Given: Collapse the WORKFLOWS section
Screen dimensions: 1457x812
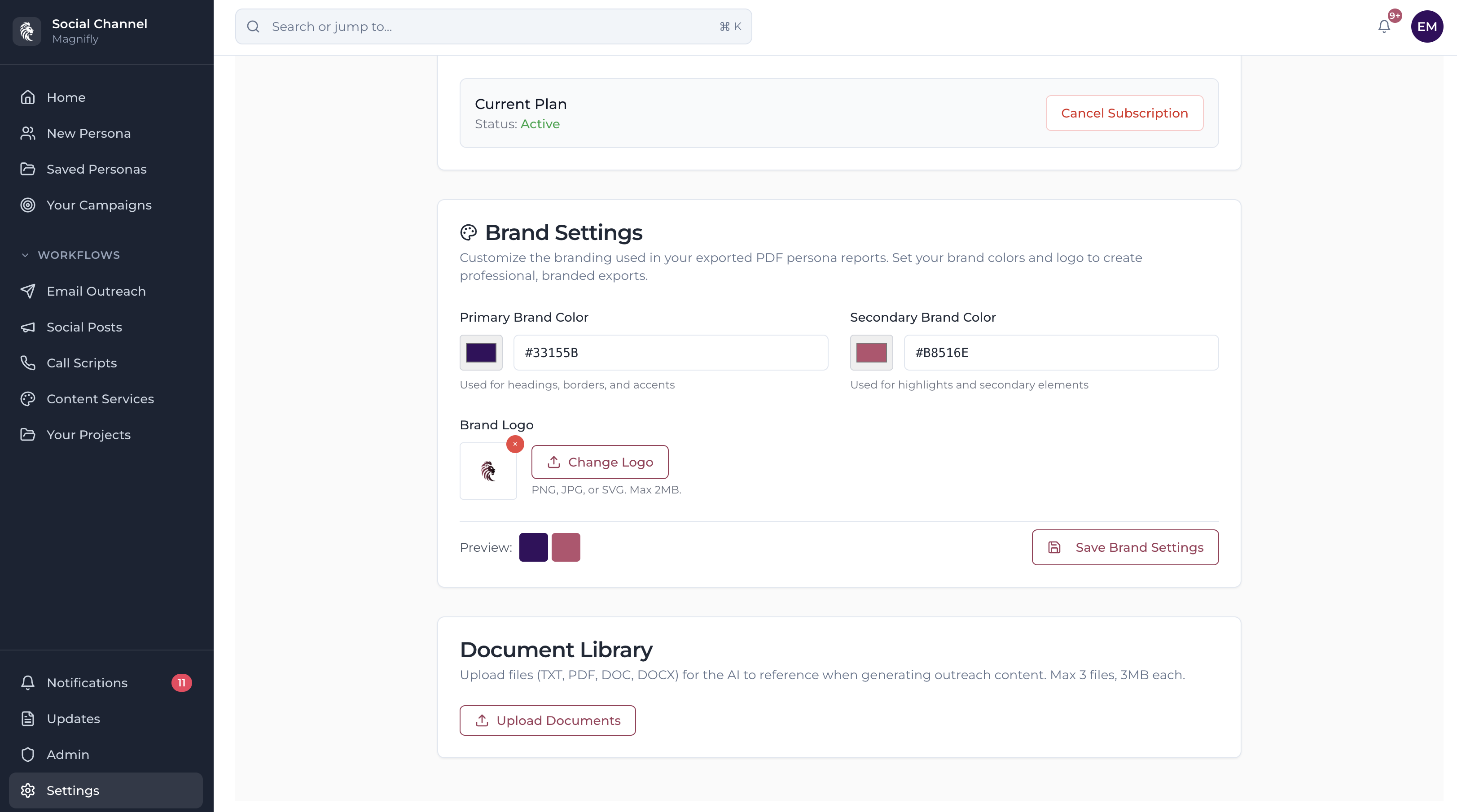Looking at the screenshot, I should 25,255.
